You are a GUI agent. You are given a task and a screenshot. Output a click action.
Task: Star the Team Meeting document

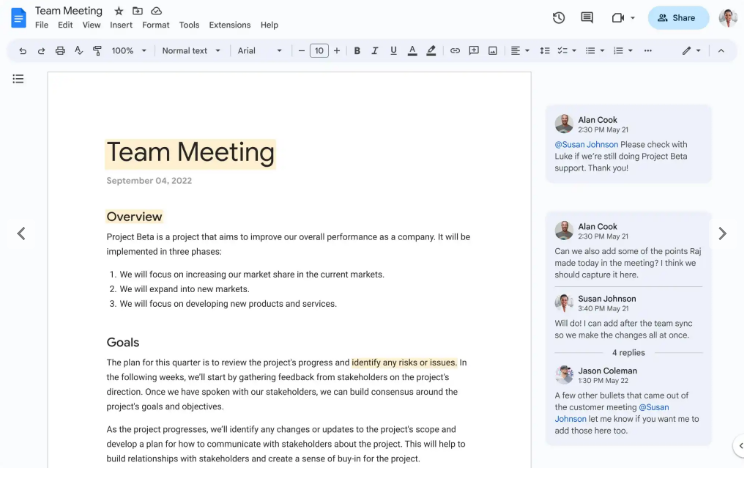click(x=119, y=11)
